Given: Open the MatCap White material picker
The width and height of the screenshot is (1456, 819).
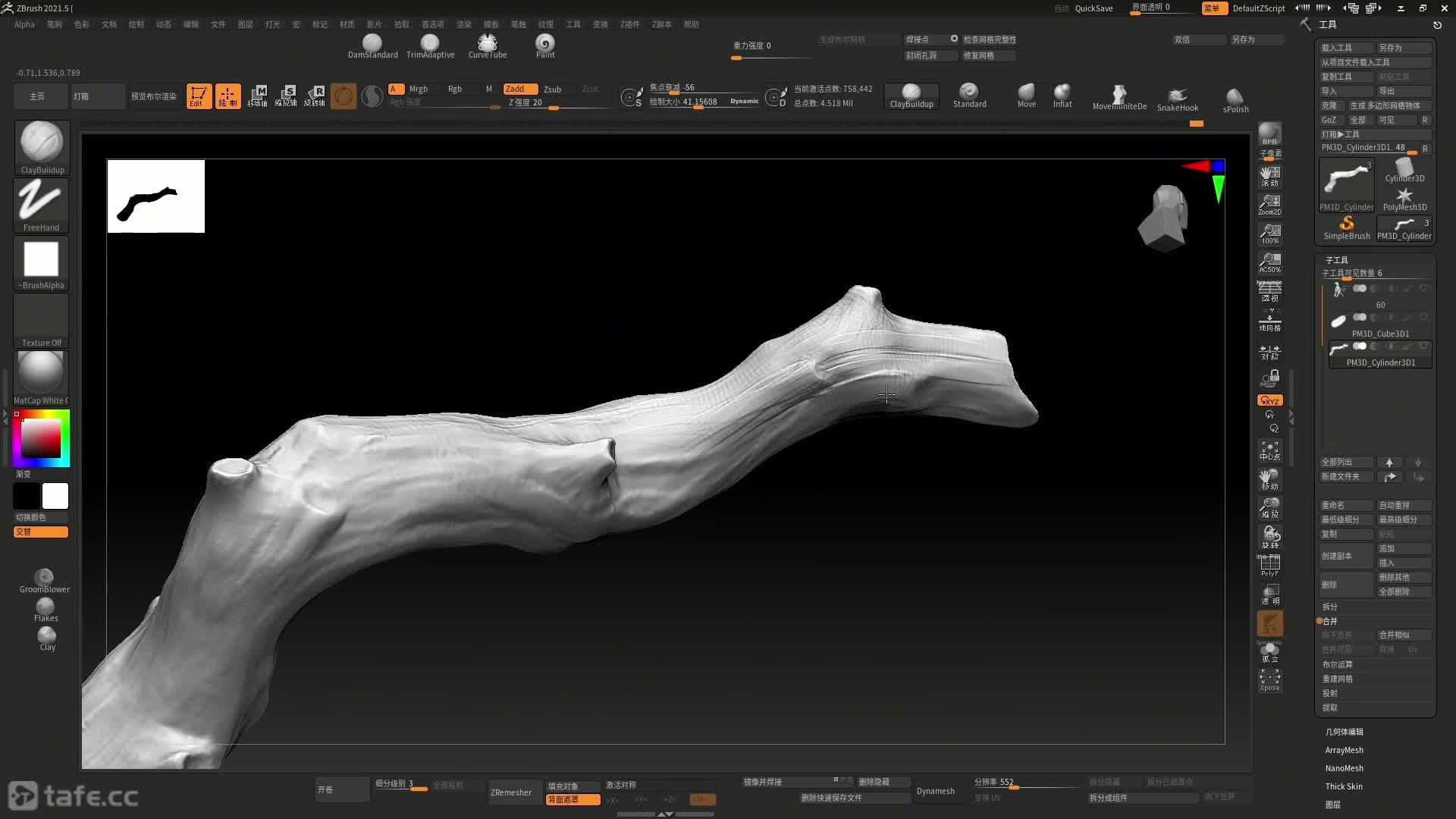Looking at the screenshot, I should point(41,378).
